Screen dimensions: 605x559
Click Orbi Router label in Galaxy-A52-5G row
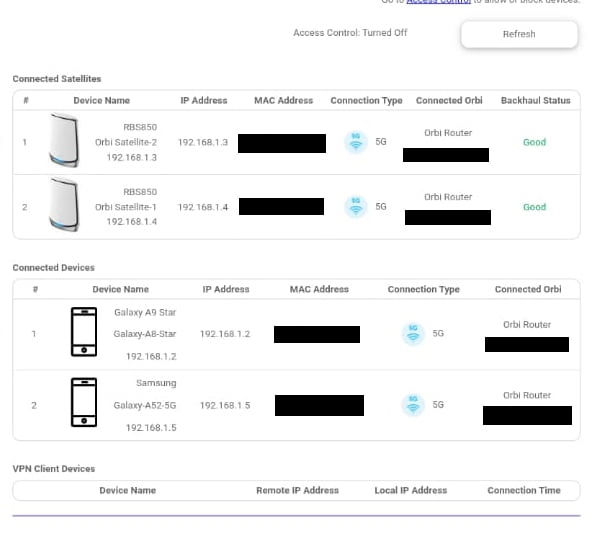coord(527,395)
